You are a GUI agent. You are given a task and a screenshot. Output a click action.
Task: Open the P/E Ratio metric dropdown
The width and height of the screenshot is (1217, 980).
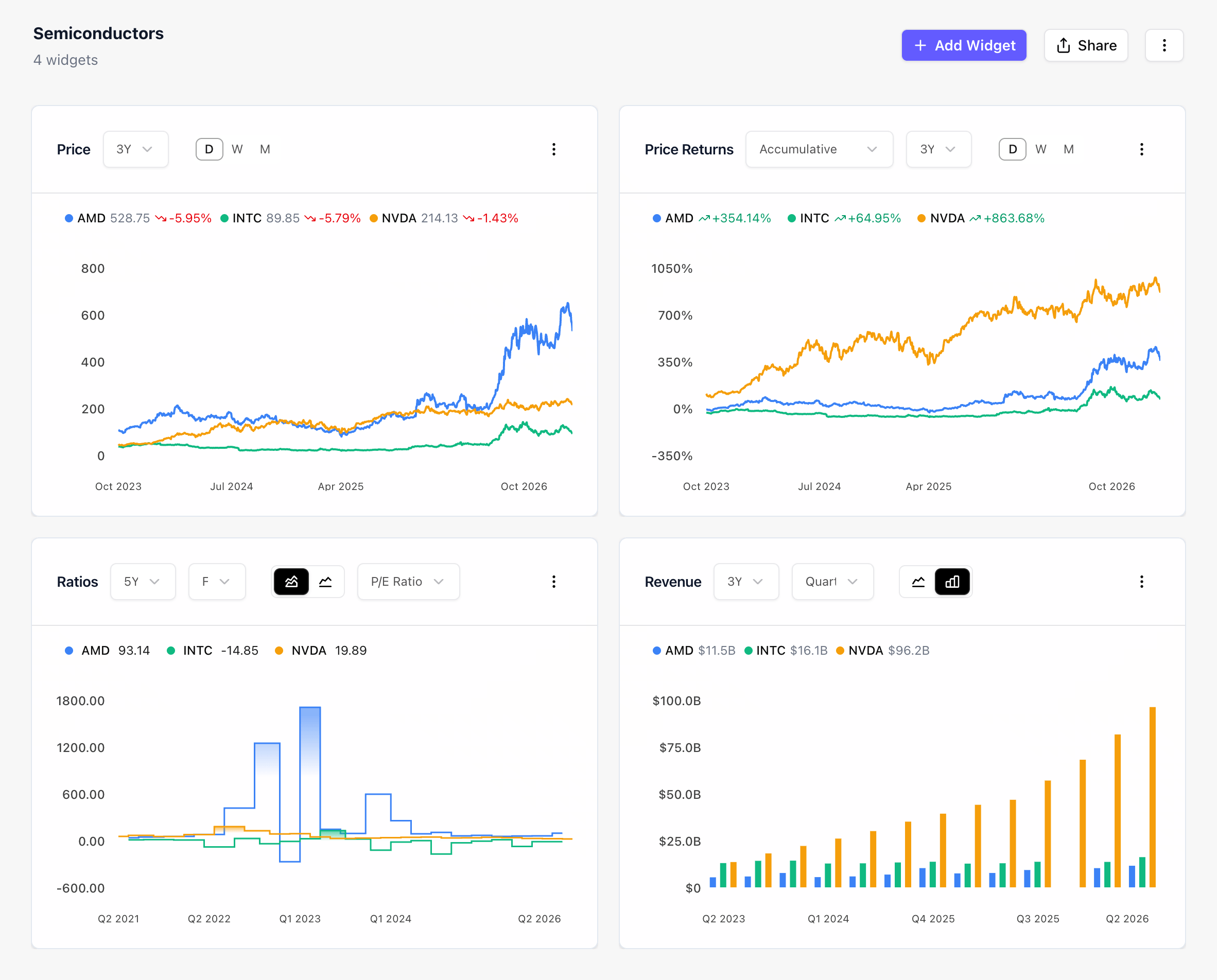pyautogui.click(x=408, y=582)
